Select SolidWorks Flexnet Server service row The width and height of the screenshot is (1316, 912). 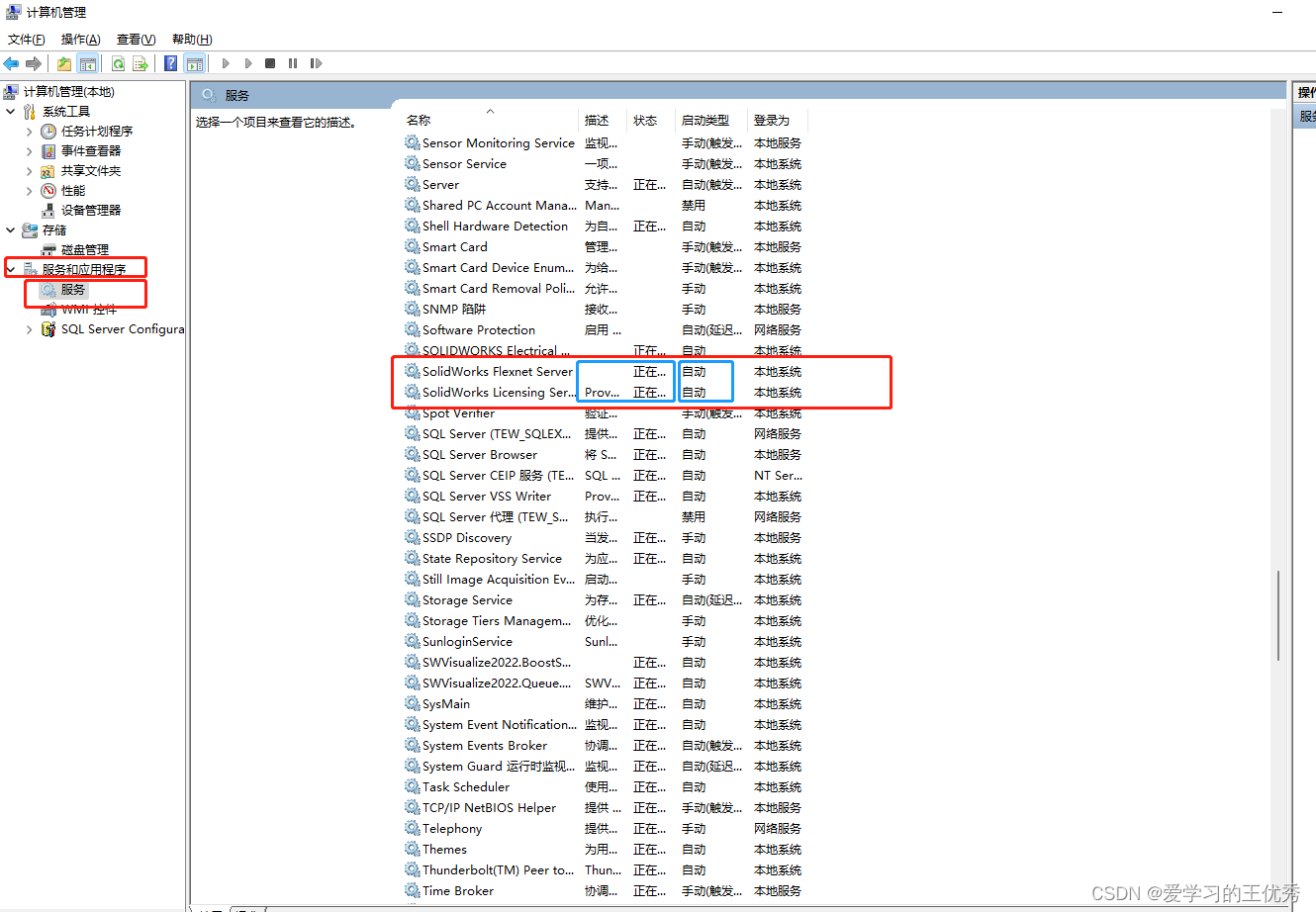[x=605, y=371]
